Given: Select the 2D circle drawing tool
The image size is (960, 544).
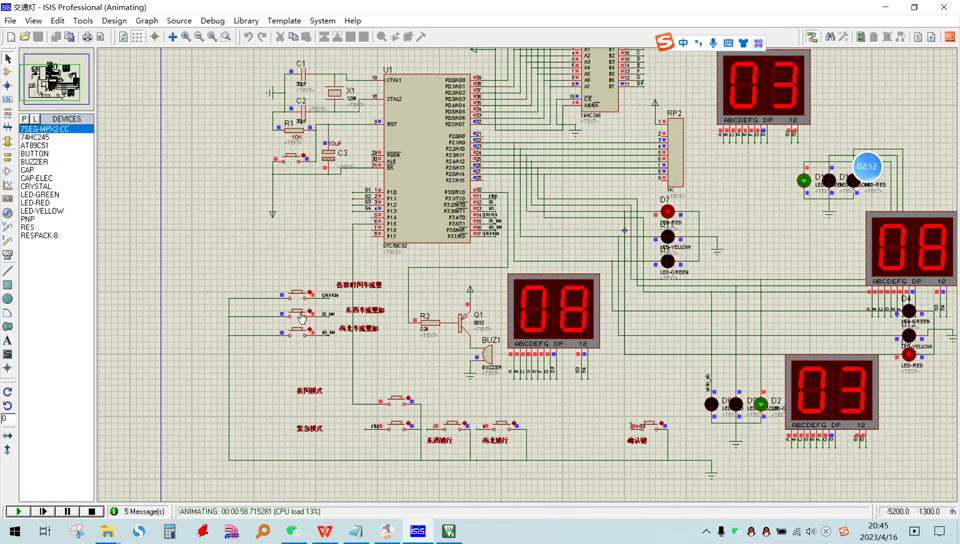Looking at the screenshot, I should coord(8,299).
